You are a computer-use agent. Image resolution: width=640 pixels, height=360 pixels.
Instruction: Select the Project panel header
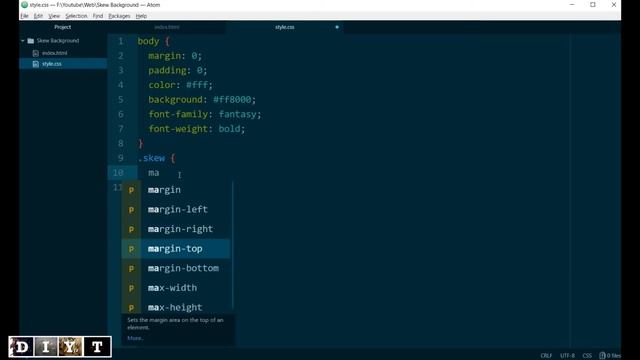pos(63,27)
